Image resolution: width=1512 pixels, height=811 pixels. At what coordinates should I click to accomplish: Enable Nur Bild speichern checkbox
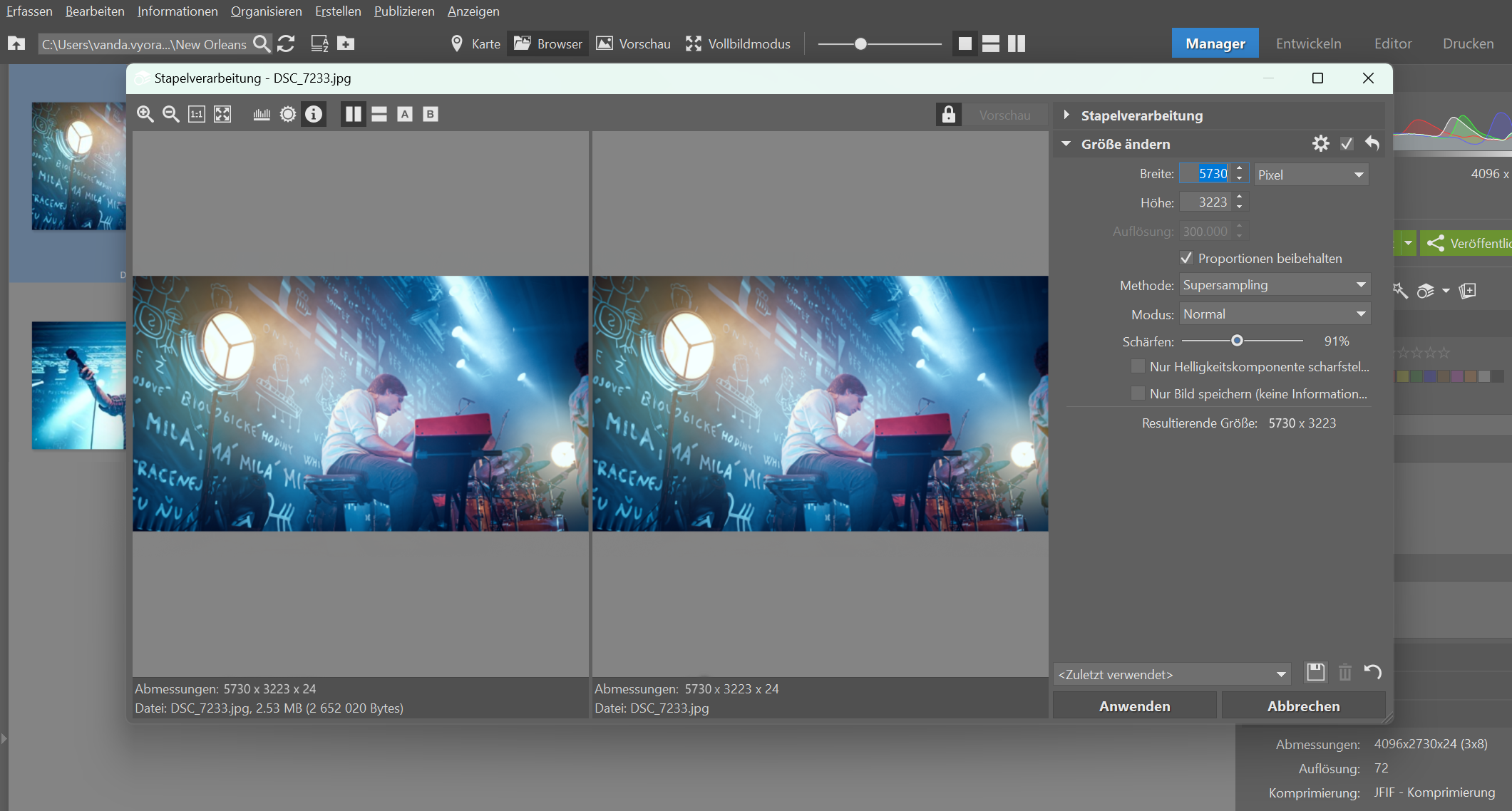[x=1138, y=393]
